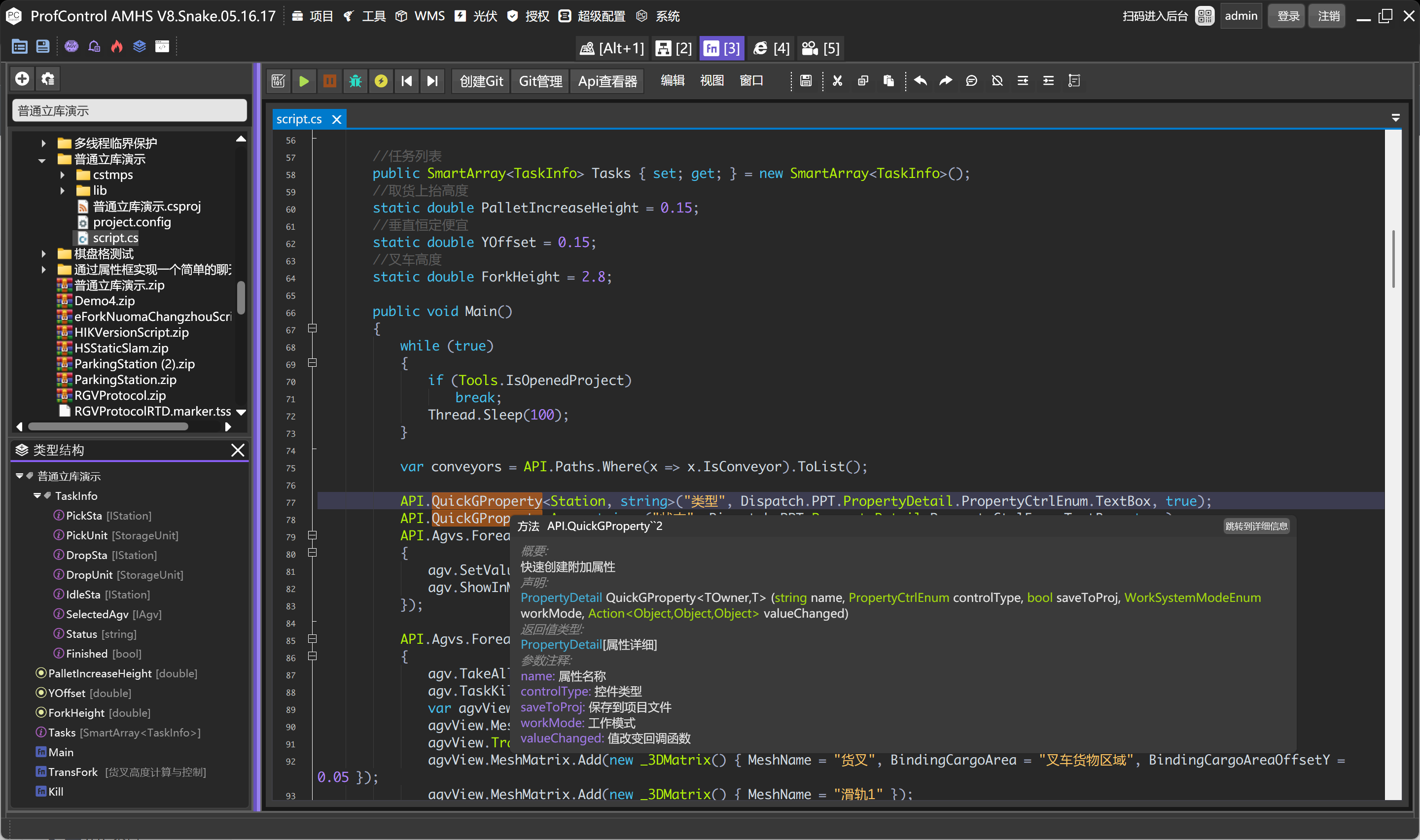Cut selected code with the scissors icon
Viewport: 1420px width, 840px height.
pyautogui.click(x=837, y=81)
